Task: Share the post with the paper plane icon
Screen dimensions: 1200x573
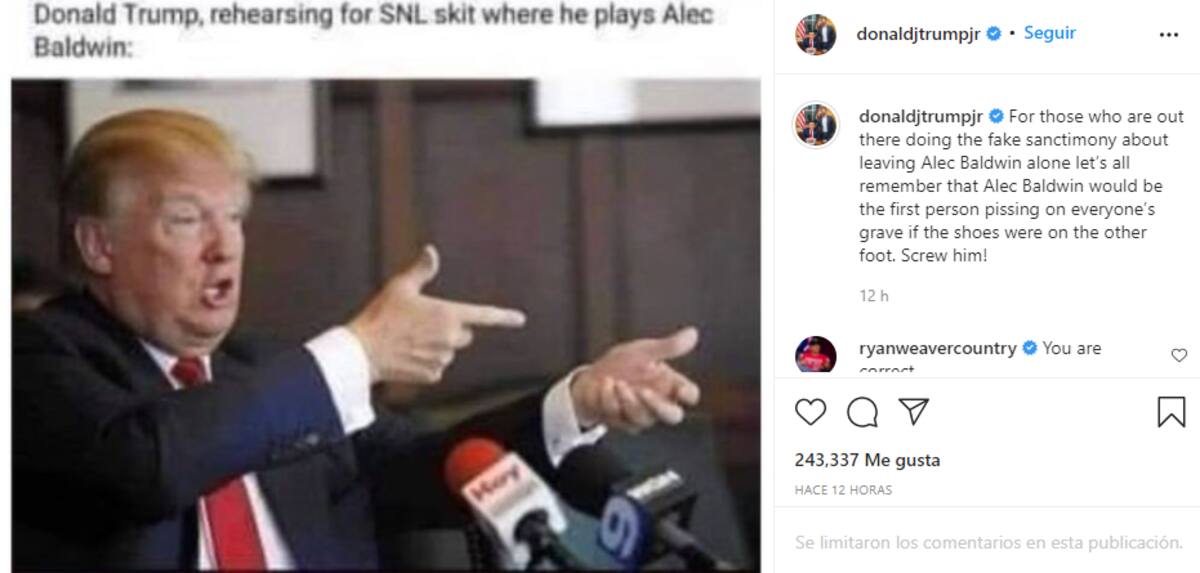Action: pos(913,411)
